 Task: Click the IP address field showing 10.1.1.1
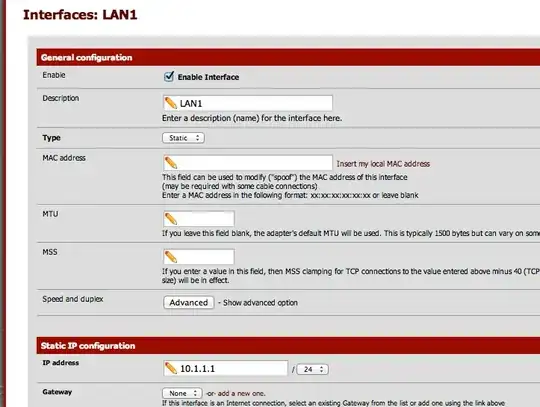coord(225,368)
